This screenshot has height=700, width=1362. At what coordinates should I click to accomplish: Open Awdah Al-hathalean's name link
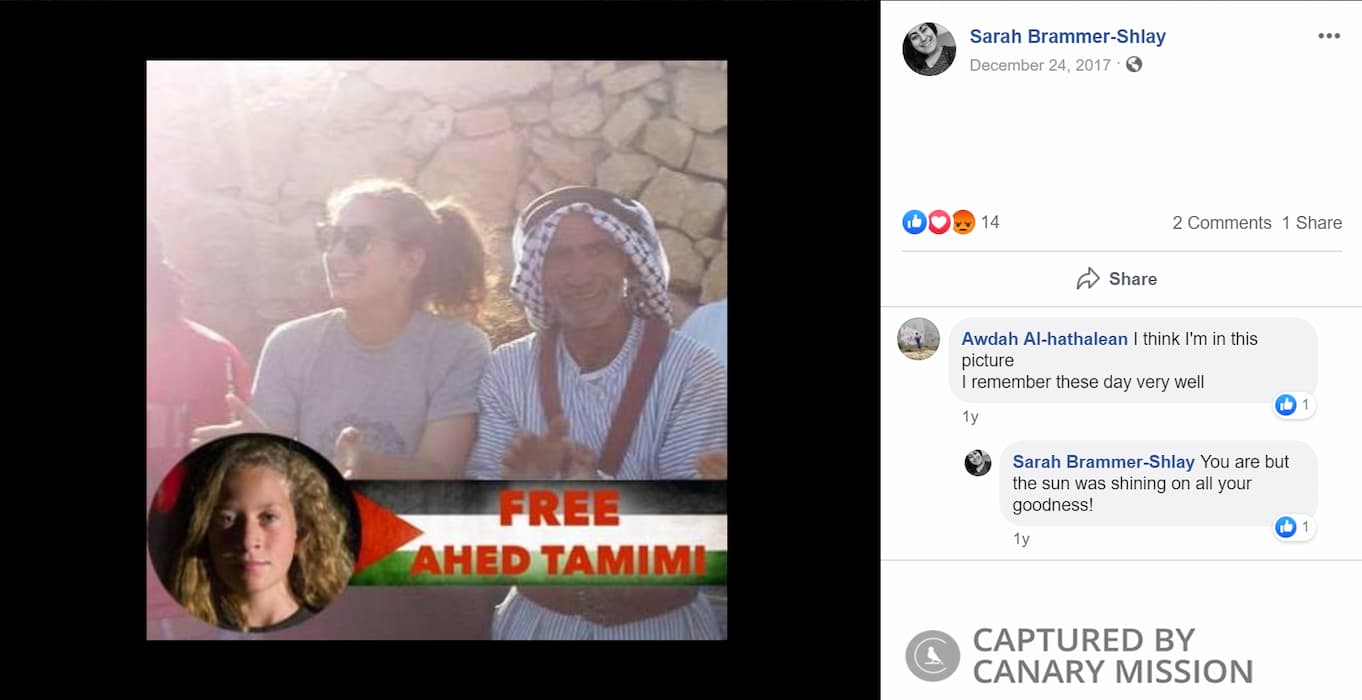(1044, 339)
